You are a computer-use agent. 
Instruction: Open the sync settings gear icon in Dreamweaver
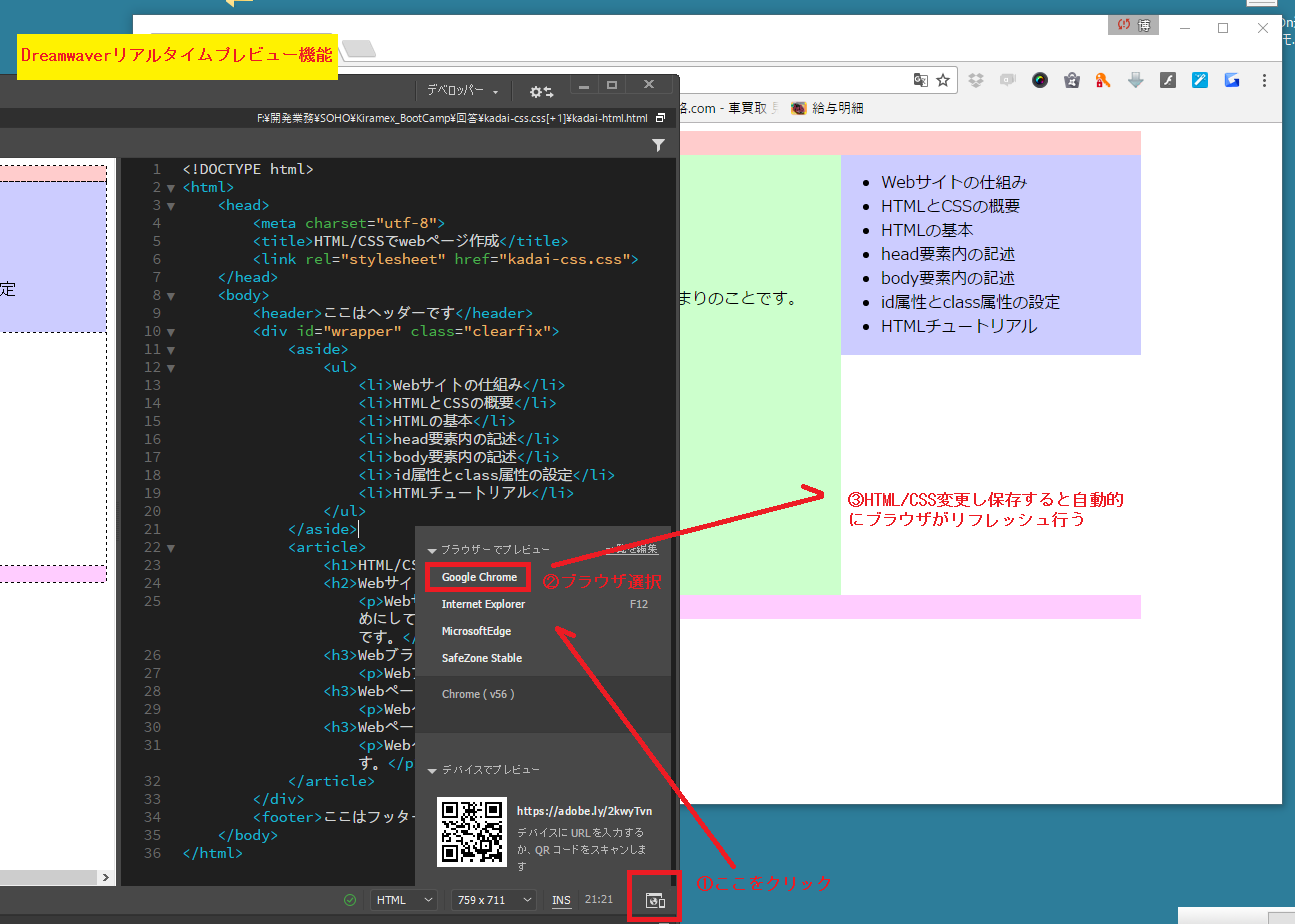pos(541,91)
